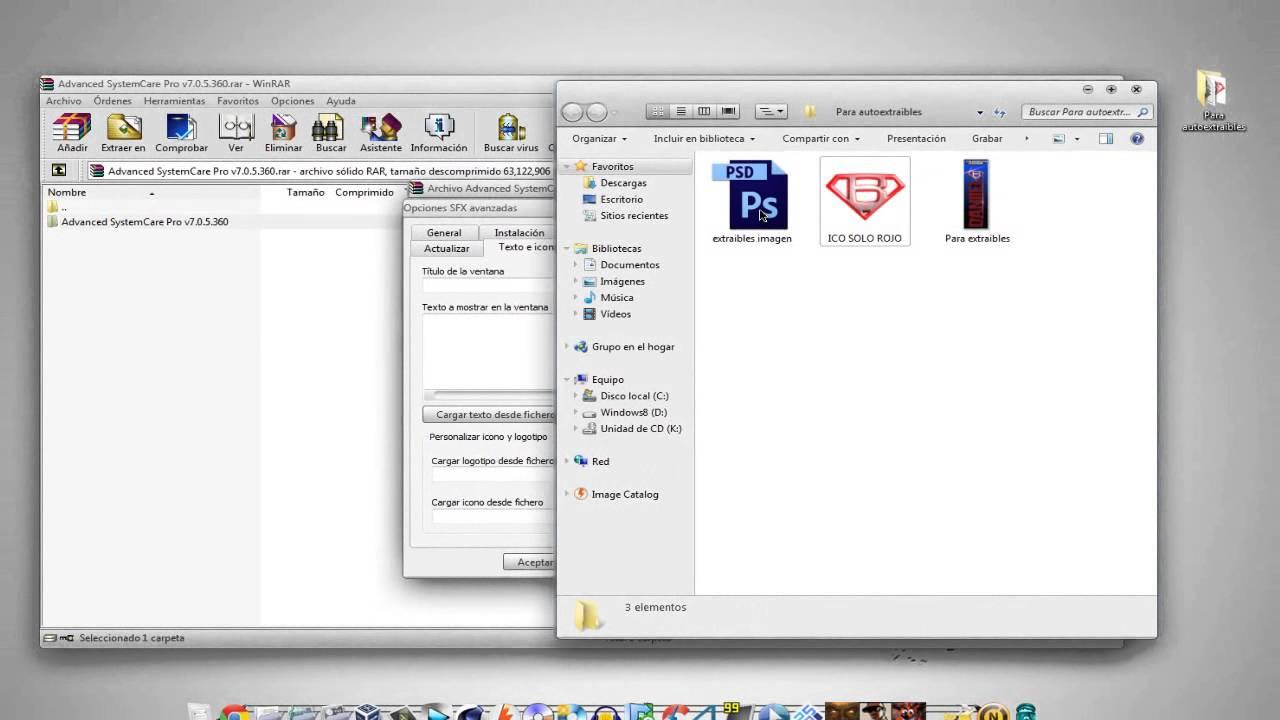The width and height of the screenshot is (1280, 720).
Task: Open the Archivo menu in WinRAR
Action: [64, 101]
